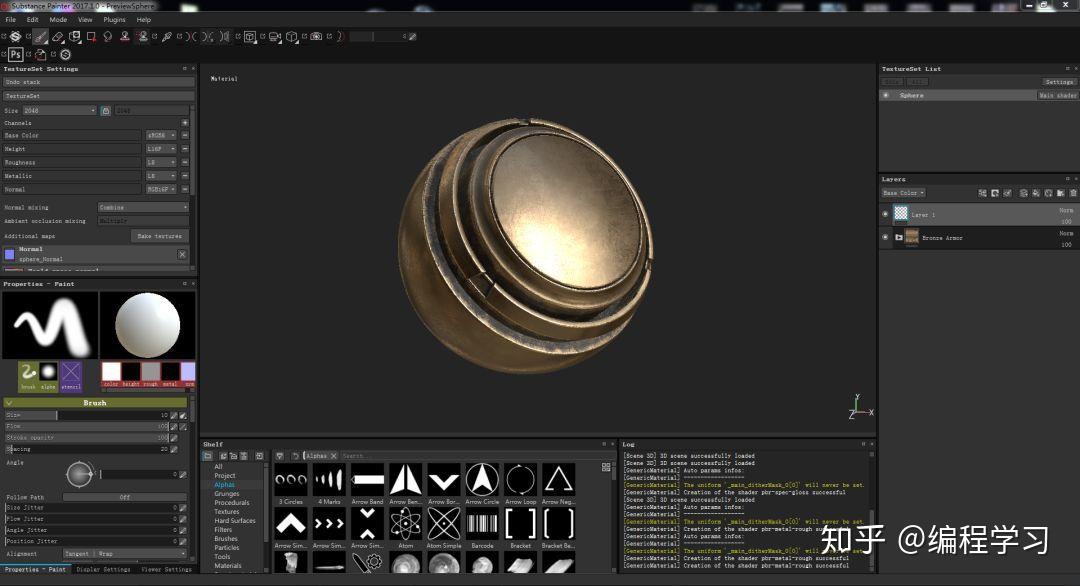Open Roughness L8 format dropdown
The width and height of the screenshot is (1080, 586).
[x=161, y=163]
